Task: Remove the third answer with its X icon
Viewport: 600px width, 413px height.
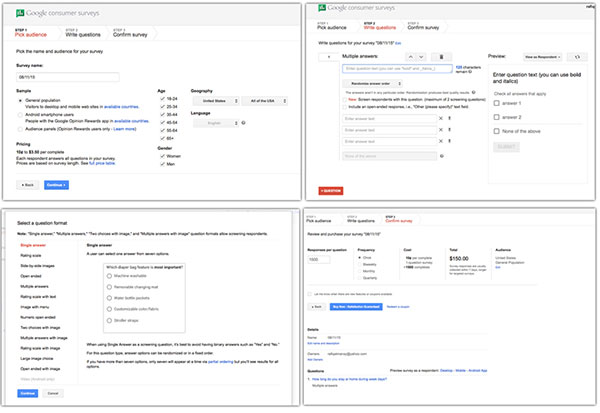Action: (441, 141)
